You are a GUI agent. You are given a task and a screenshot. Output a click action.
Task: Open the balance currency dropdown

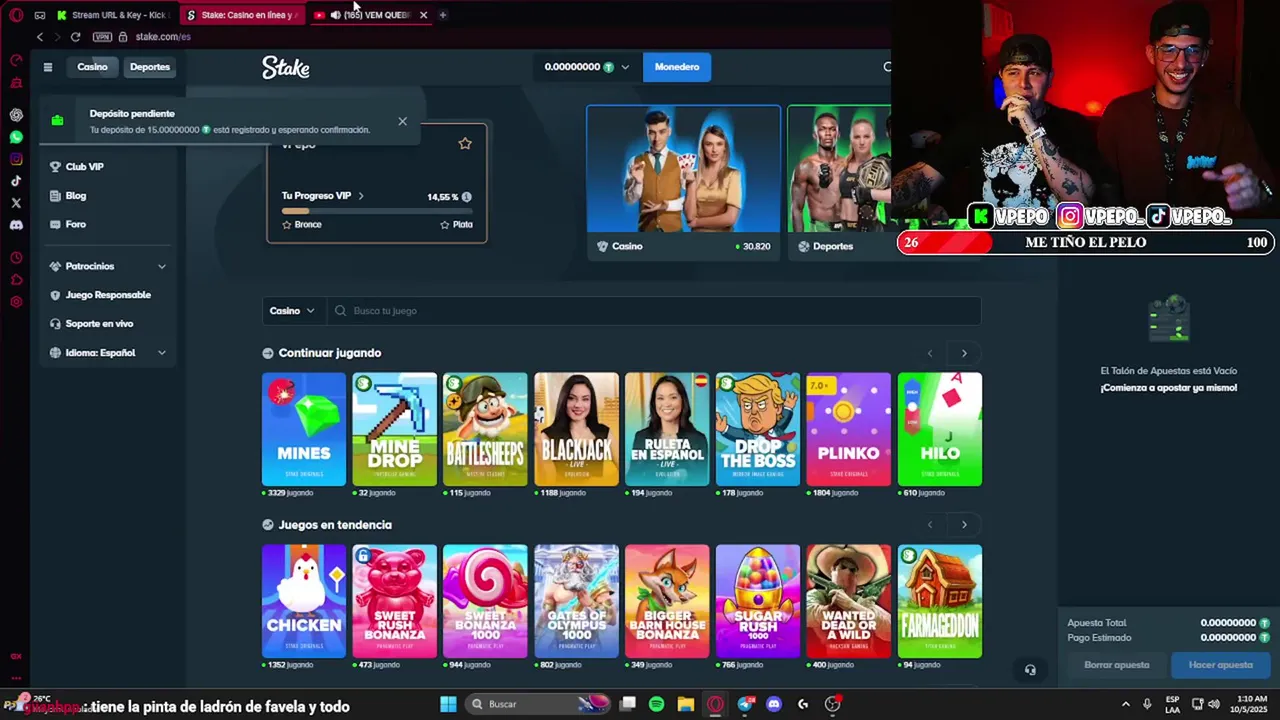(586, 67)
